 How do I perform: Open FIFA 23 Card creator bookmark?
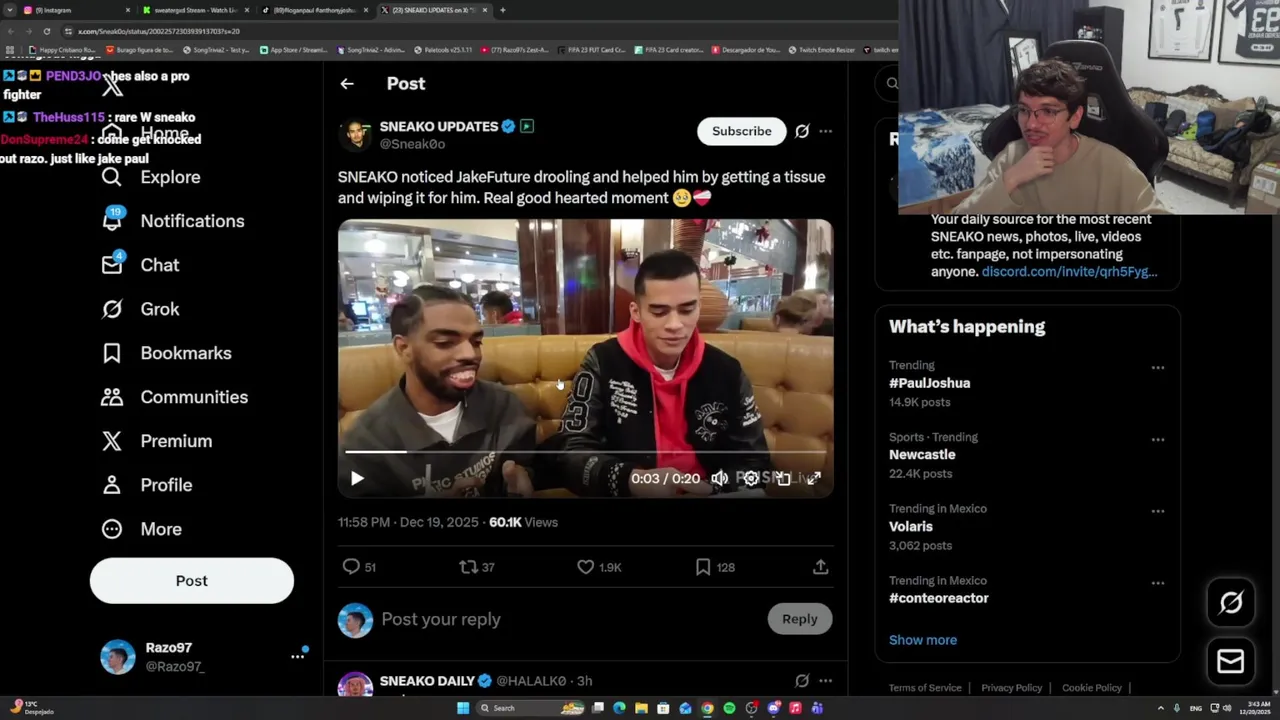pos(670,50)
